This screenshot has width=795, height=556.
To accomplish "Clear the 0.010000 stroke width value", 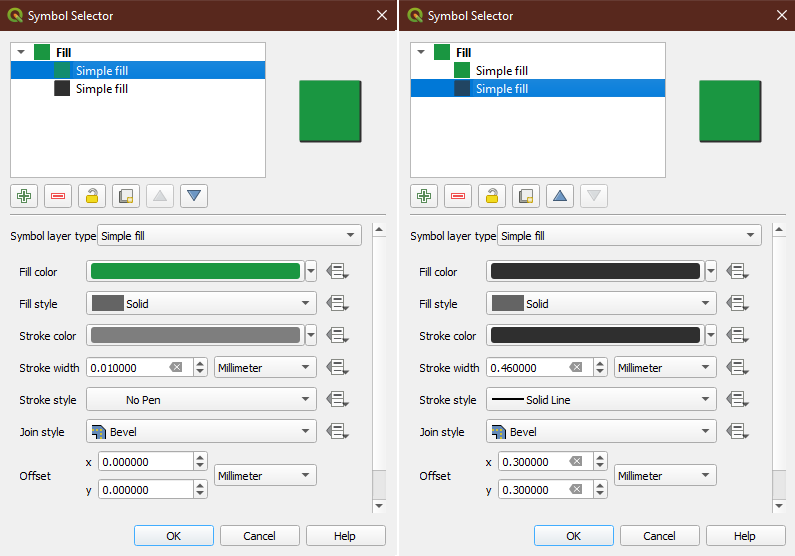I will coord(176,367).
